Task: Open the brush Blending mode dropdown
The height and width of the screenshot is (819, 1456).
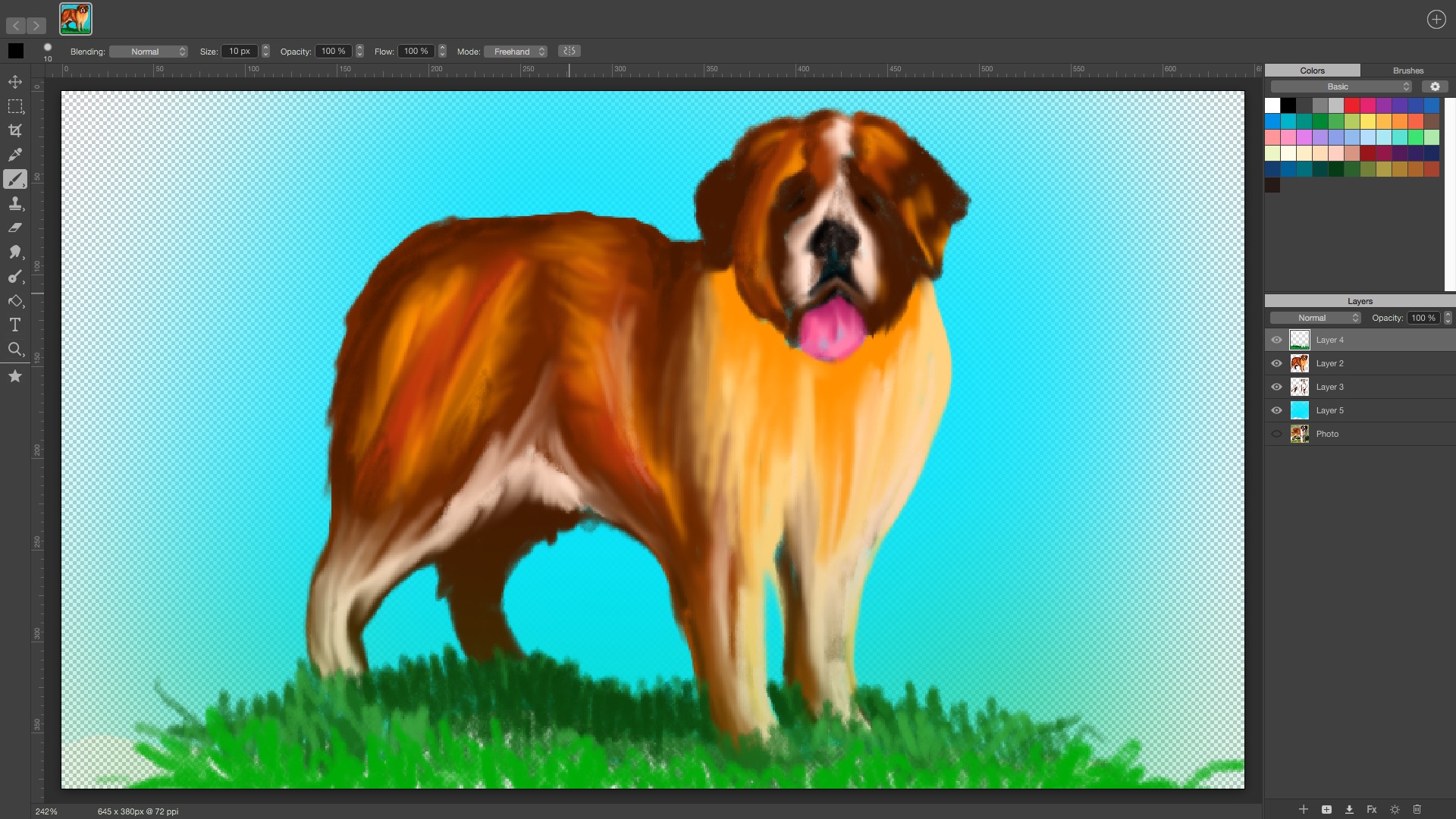Action: (149, 52)
